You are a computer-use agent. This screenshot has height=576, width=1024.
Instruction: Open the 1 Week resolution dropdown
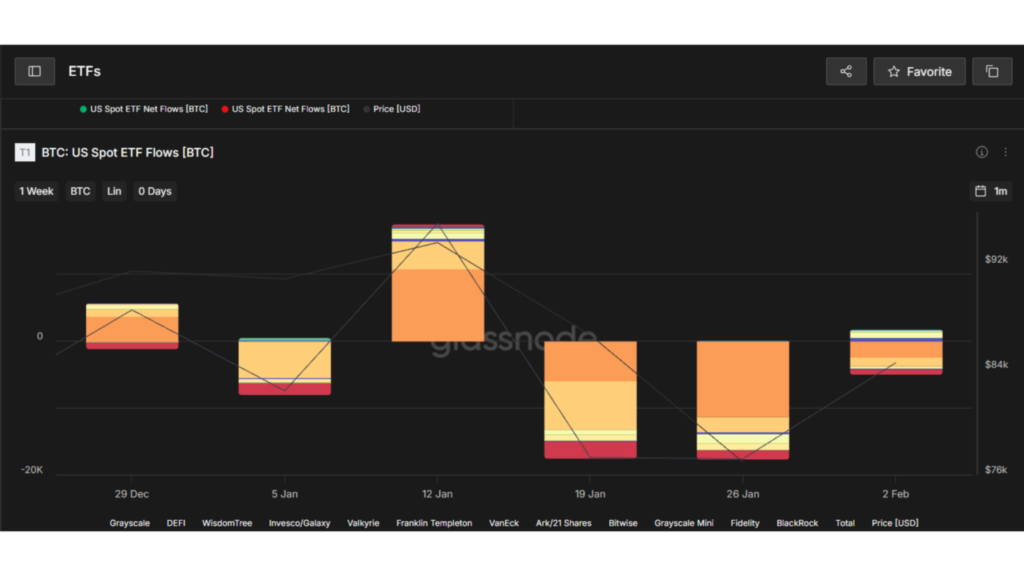point(36,191)
